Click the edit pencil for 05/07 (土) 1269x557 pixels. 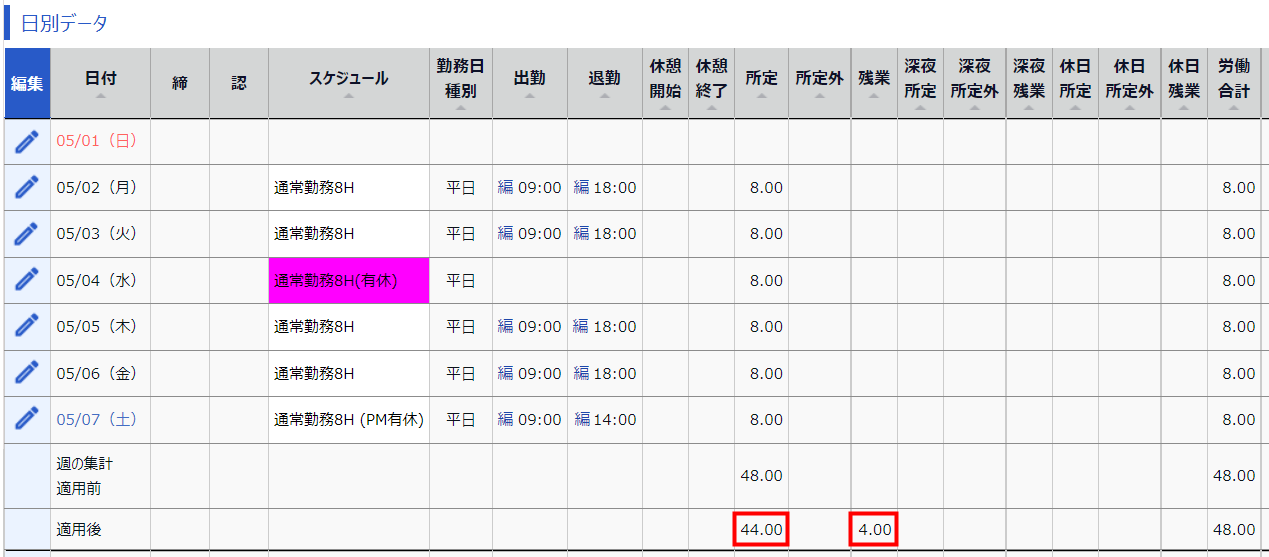[26, 419]
